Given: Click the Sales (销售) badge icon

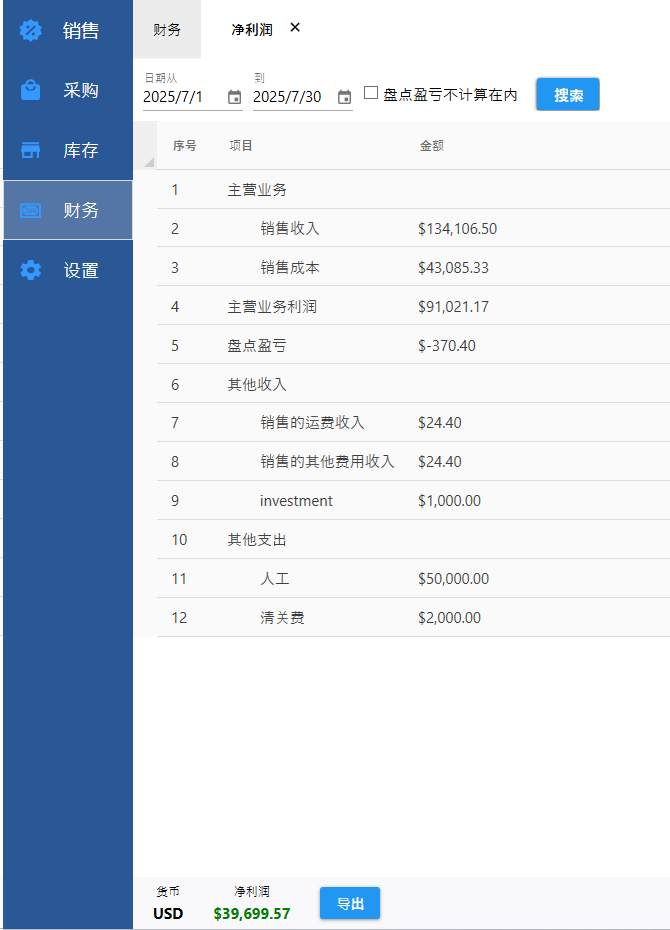Looking at the screenshot, I should (31, 30).
